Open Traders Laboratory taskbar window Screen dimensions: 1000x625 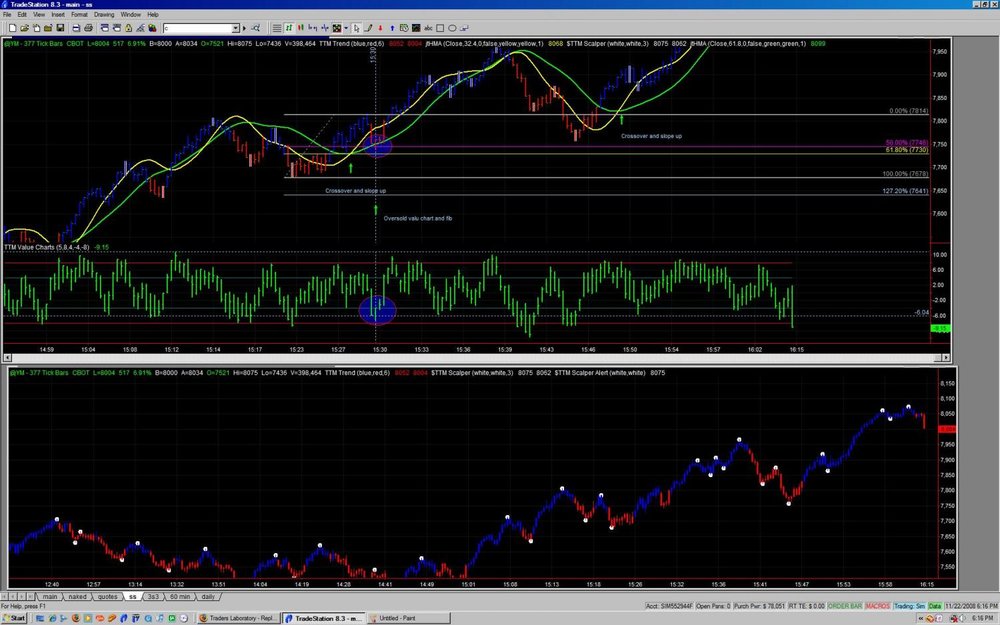point(237,618)
